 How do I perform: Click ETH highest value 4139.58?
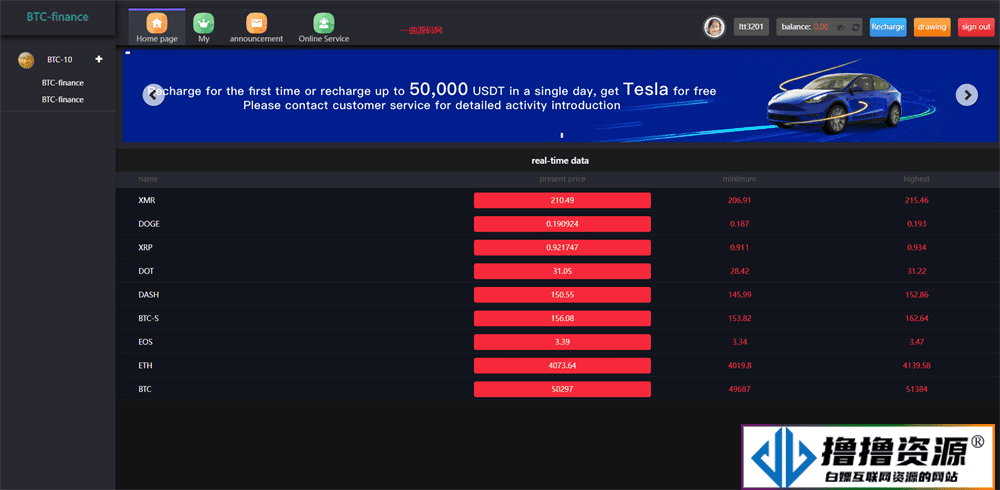(916, 366)
